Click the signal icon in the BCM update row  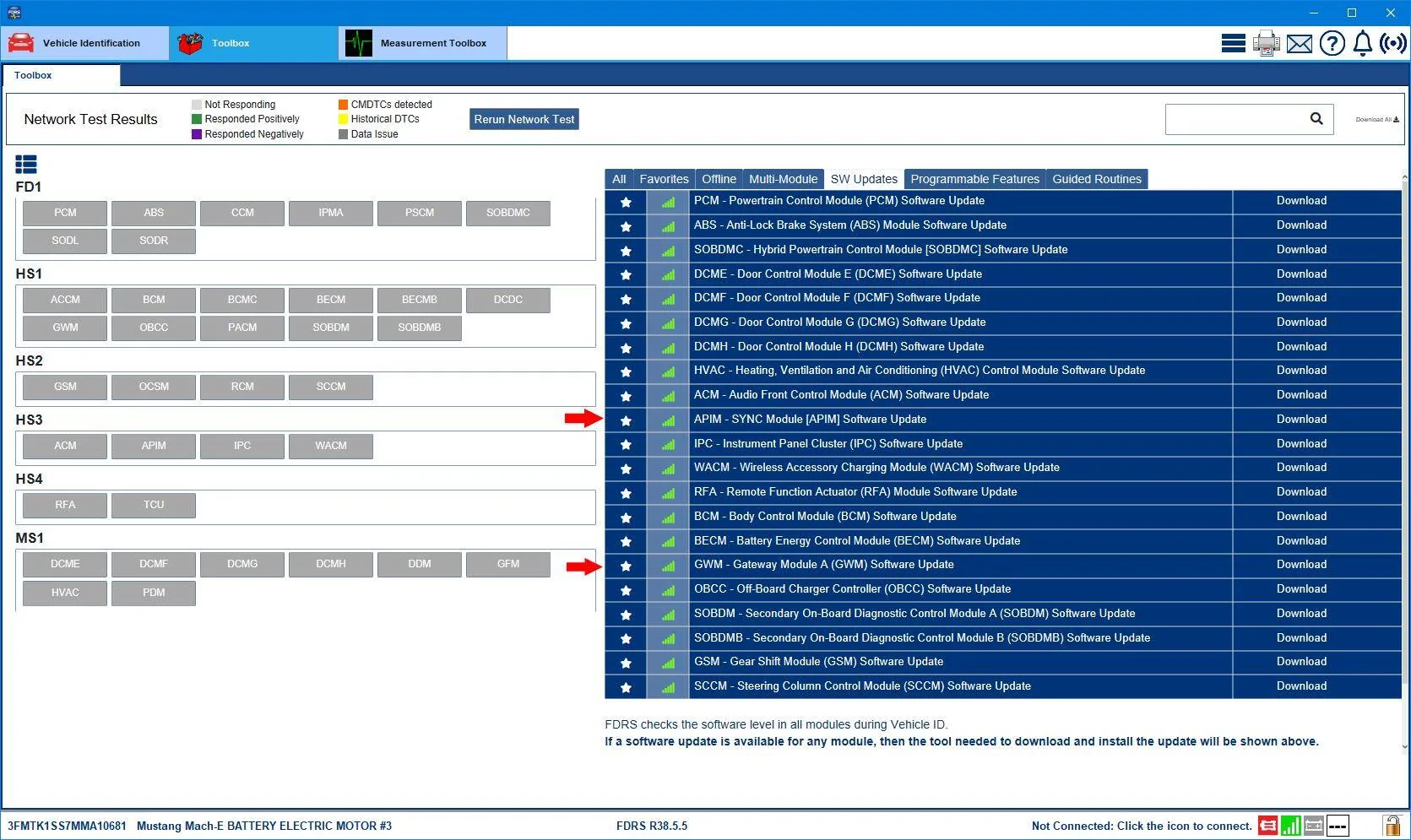pos(668,518)
